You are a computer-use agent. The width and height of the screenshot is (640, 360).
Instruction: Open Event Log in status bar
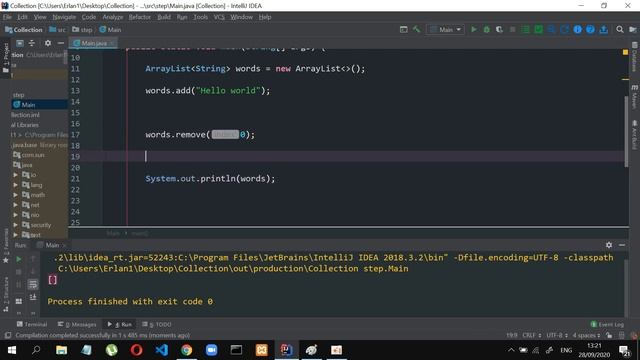click(607, 324)
